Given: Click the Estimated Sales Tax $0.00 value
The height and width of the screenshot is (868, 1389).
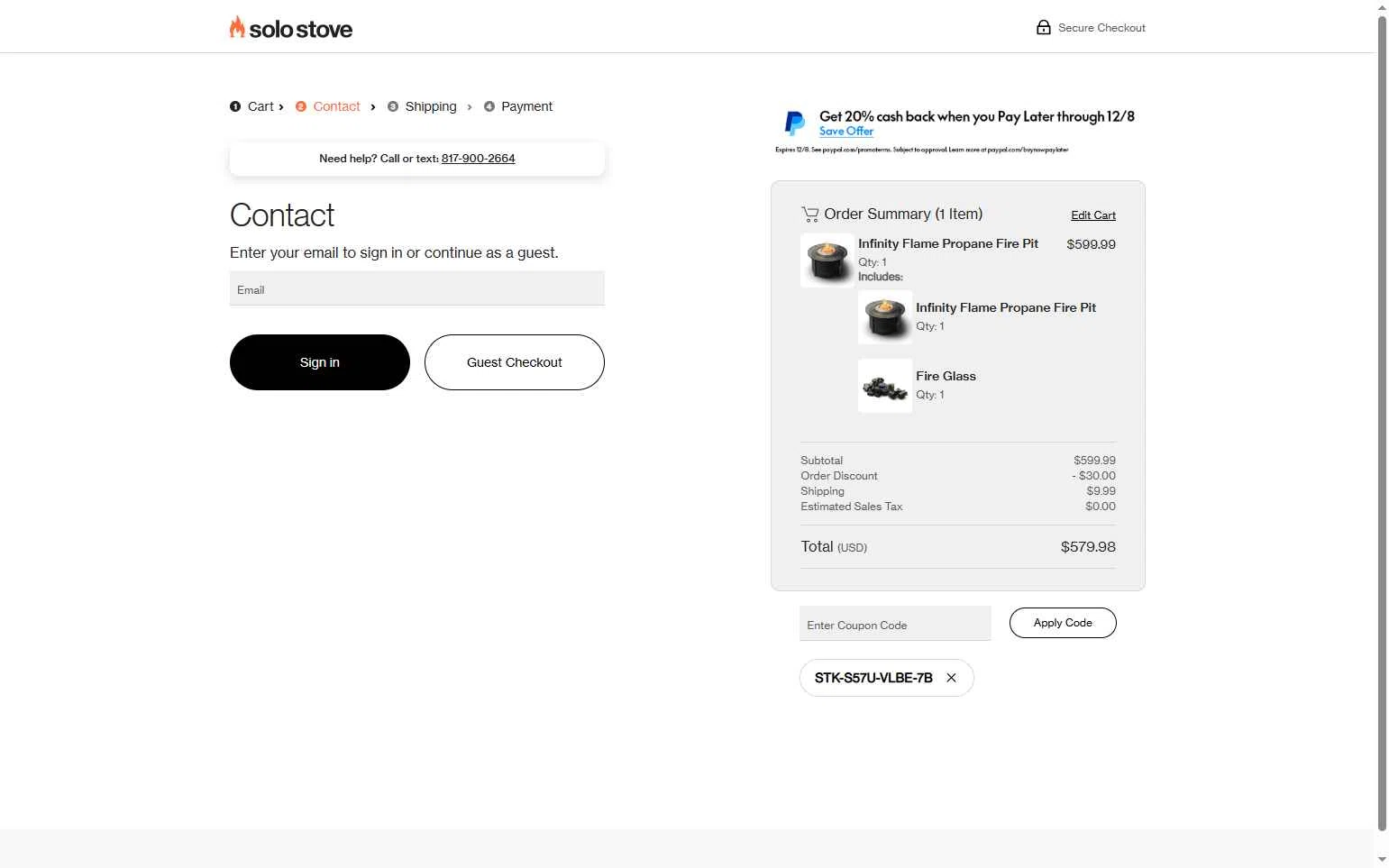Looking at the screenshot, I should (x=1101, y=507).
